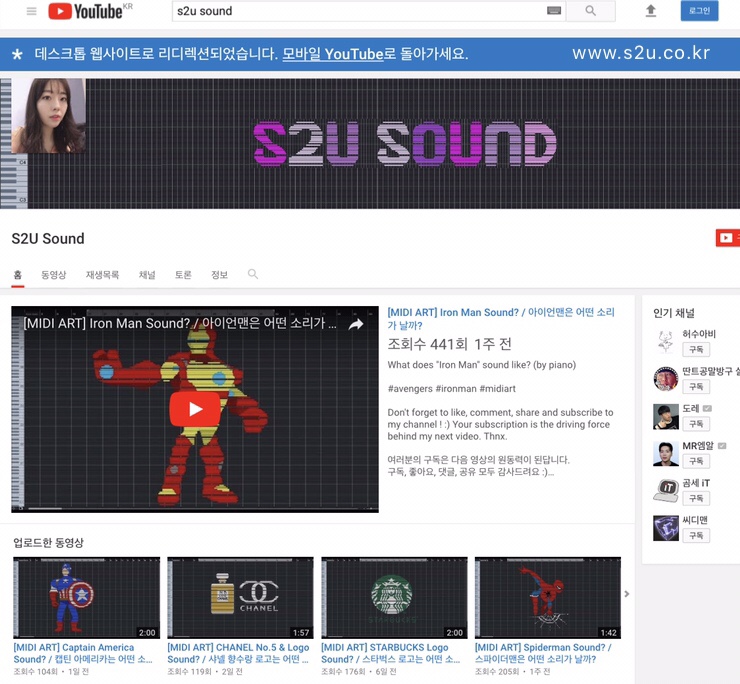This screenshot has width=740, height=684.
Task: Open the Spiderman video thumbnail
Action: click(x=548, y=598)
